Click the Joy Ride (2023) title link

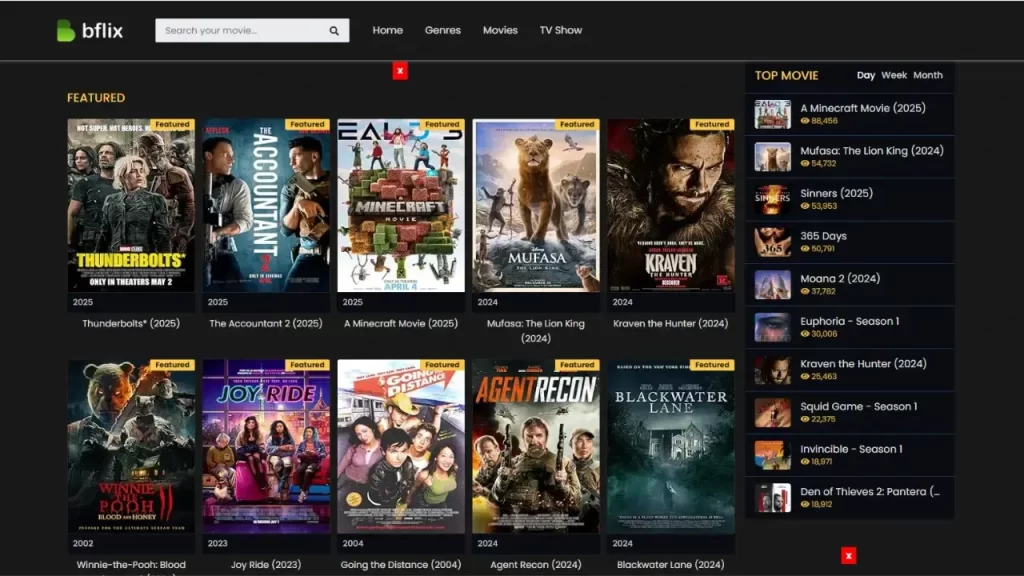(x=266, y=564)
